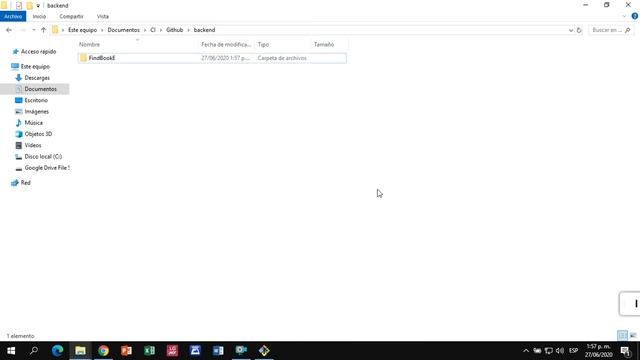Select Este equipo in navigation pane
The image size is (640, 360).
(35, 66)
